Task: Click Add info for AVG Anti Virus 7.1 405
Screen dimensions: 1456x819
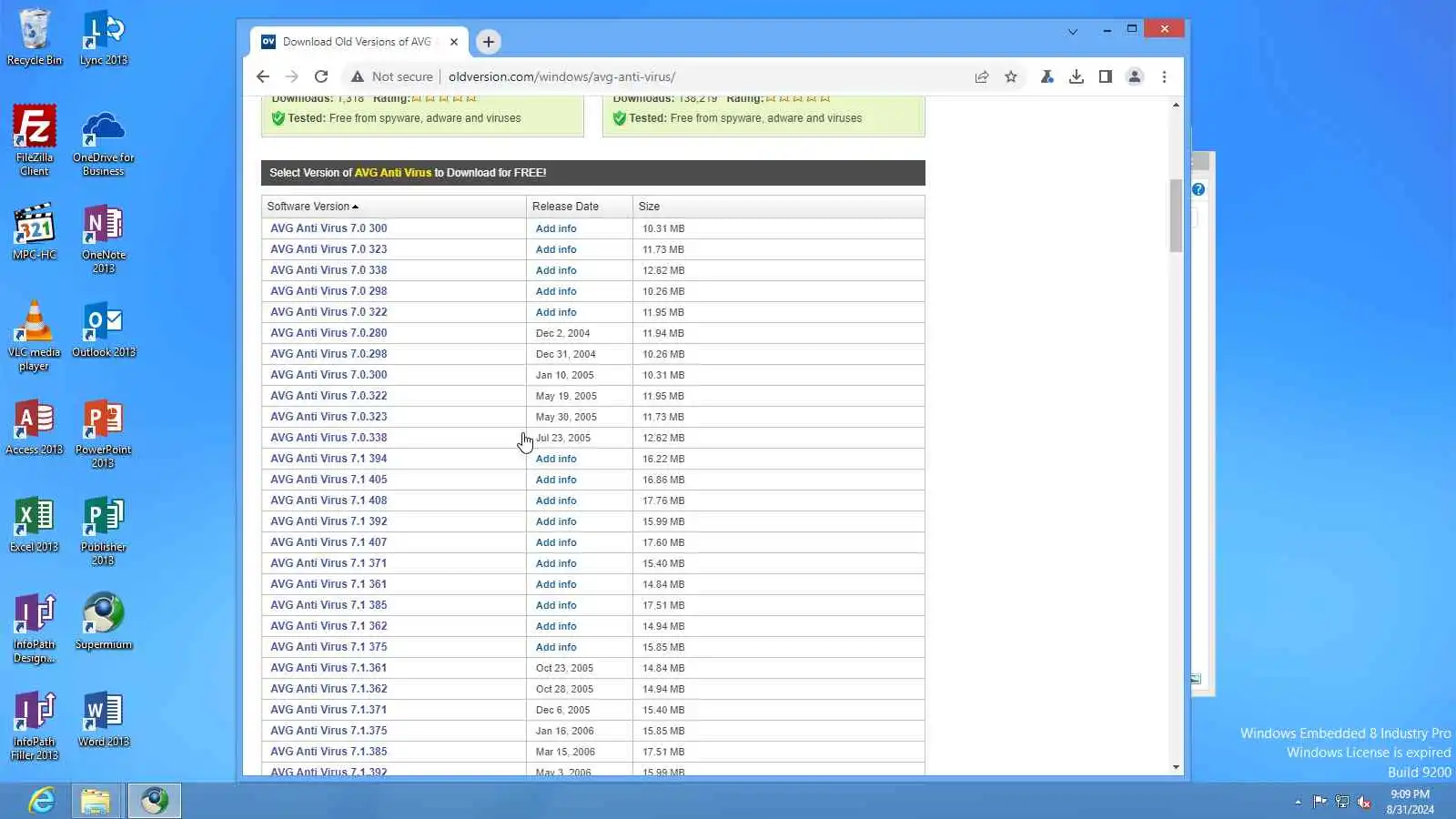Action: (556, 480)
